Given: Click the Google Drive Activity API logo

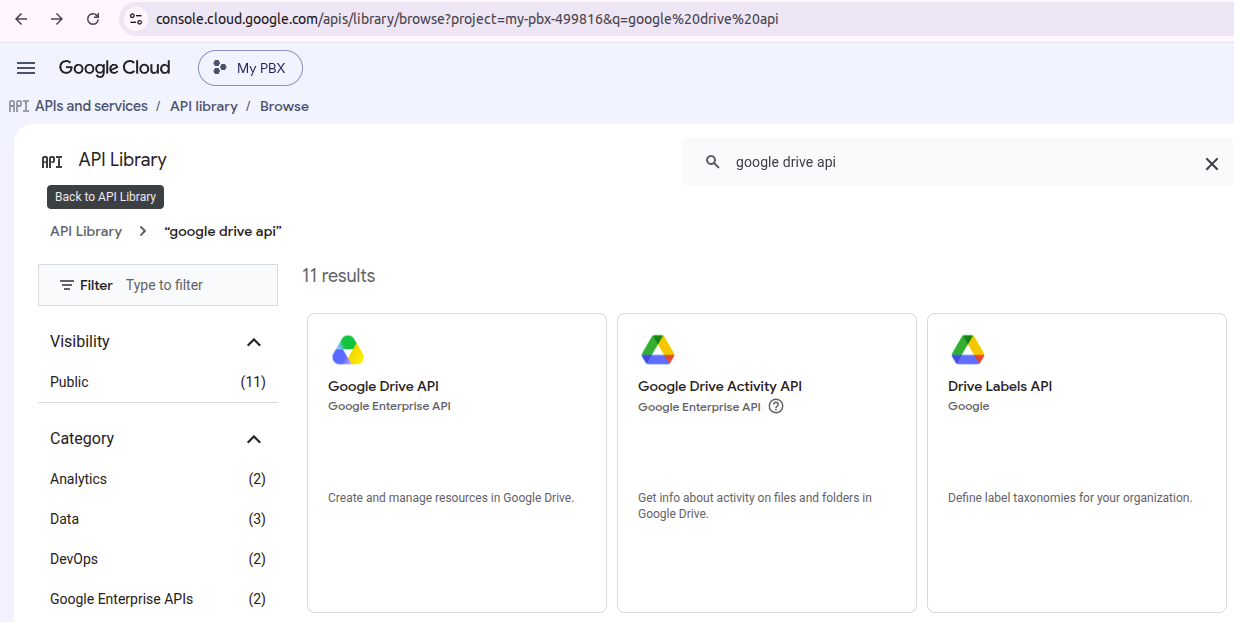Looking at the screenshot, I should coord(658,350).
